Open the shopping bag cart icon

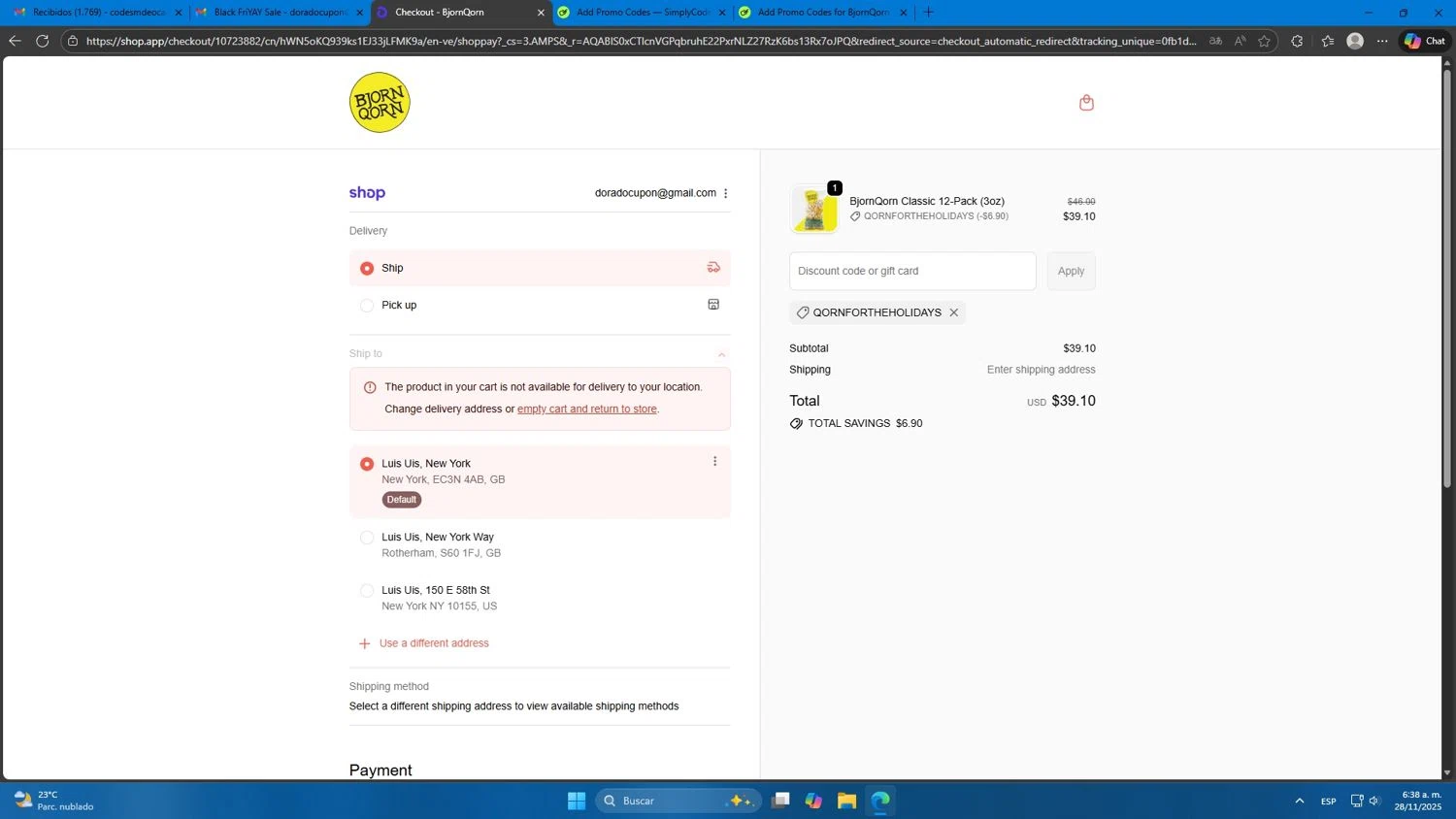(x=1086, y=103)
